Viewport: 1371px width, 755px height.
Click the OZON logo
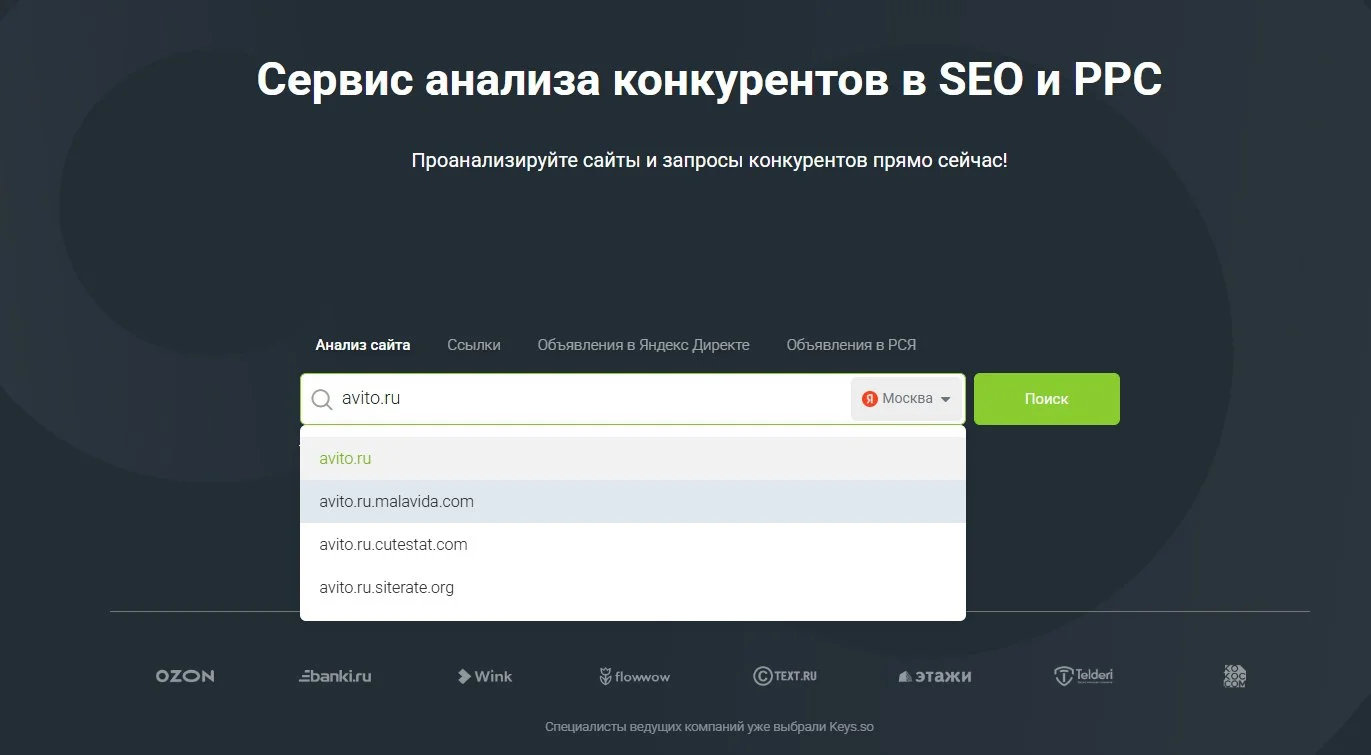(x=185, y=676)
